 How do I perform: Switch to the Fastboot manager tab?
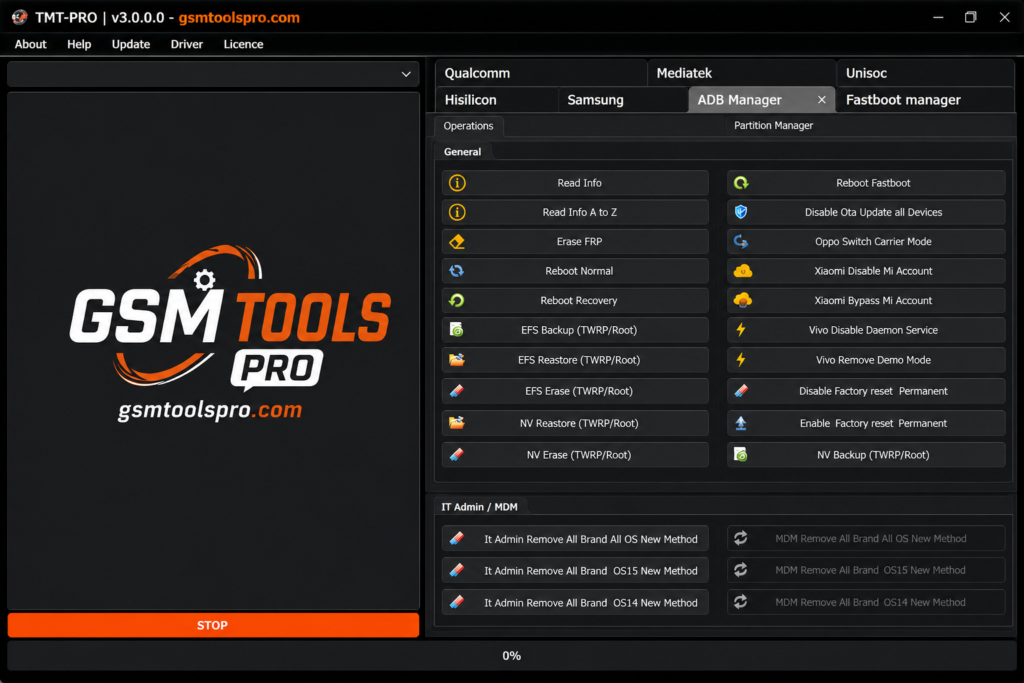(x=925, y=100)
